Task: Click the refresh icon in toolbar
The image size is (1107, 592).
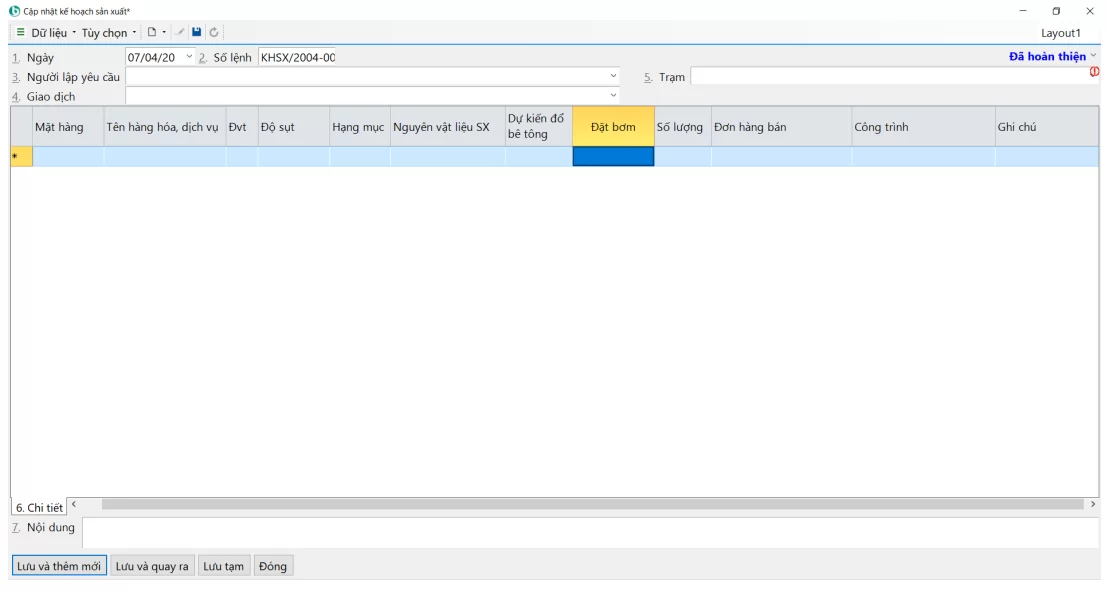Action: [x=214, y=32]
